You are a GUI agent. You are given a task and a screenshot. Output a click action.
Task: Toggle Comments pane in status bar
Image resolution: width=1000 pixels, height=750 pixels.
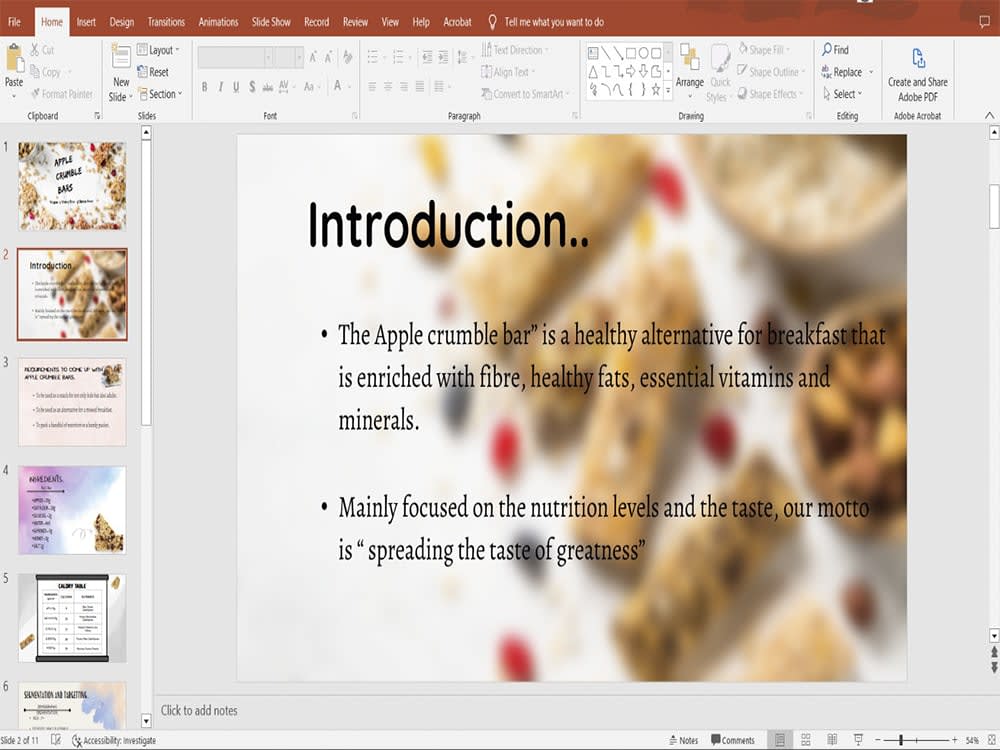pyautogui.click(x=733, y=740)
